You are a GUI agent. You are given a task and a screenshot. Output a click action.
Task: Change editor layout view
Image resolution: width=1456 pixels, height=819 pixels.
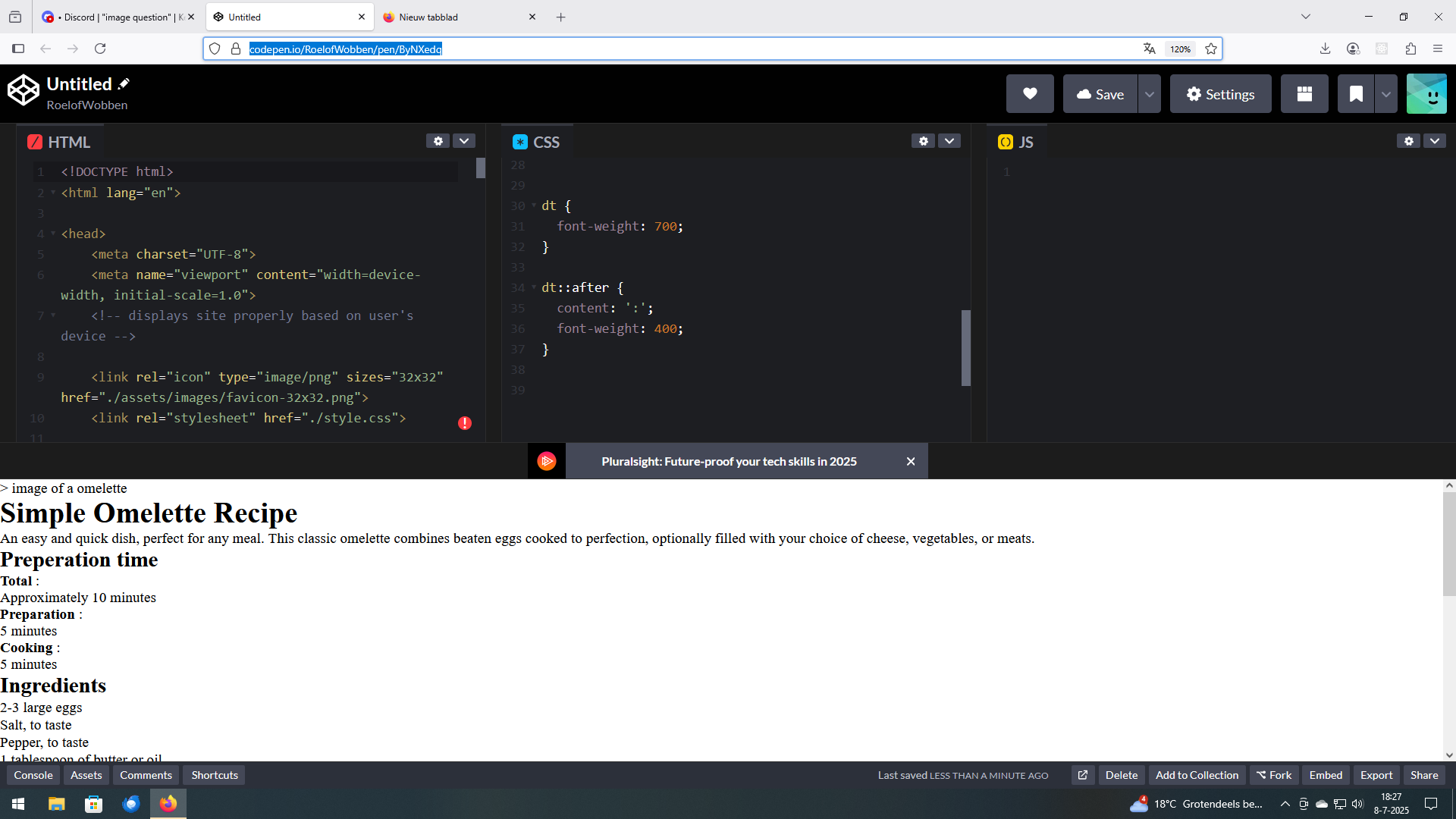pyautogui.click(x=1304, y=94)
